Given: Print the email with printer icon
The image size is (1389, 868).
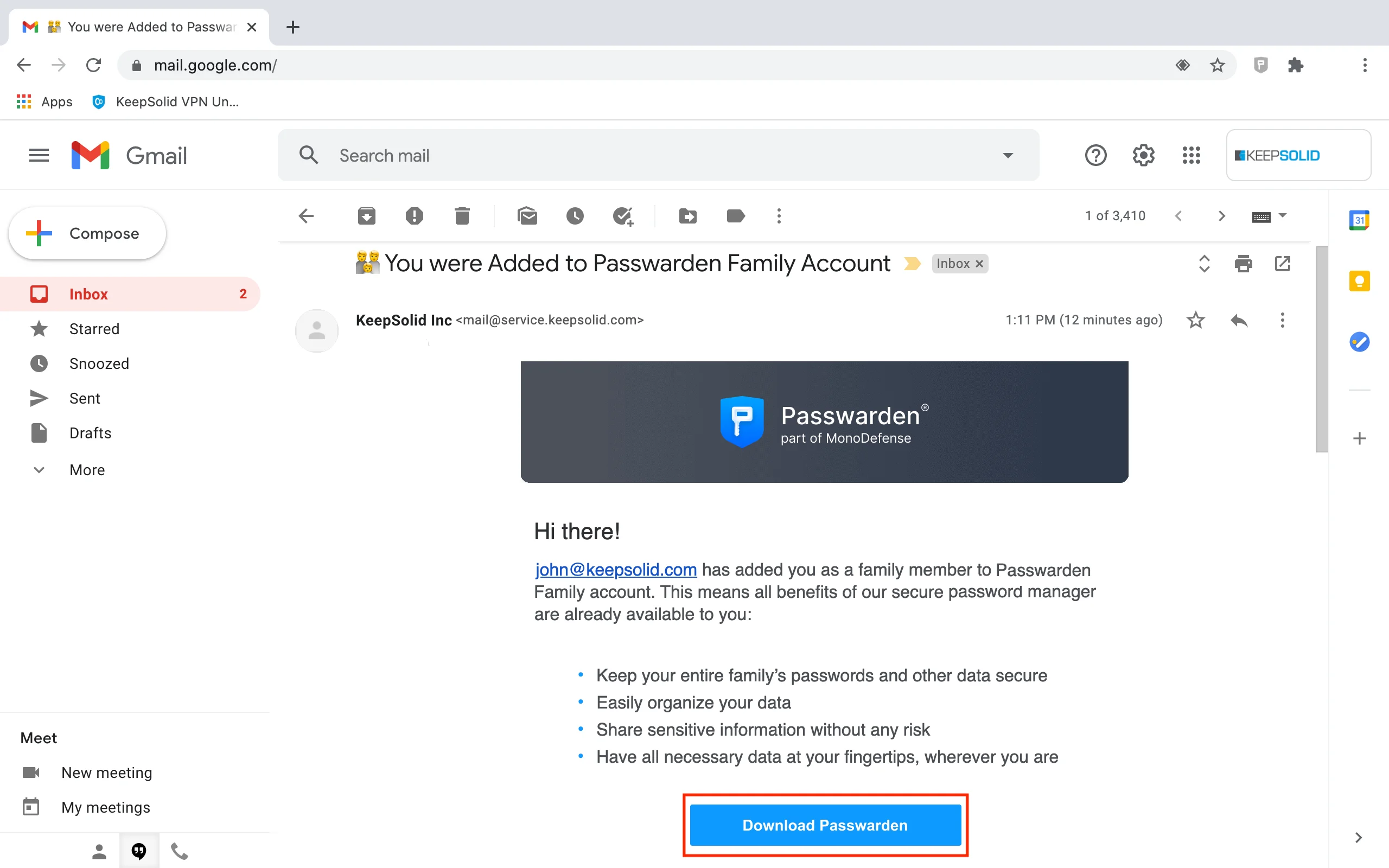Looking at the screenshot, I should pyautogui.click(x=1243, y=264).
